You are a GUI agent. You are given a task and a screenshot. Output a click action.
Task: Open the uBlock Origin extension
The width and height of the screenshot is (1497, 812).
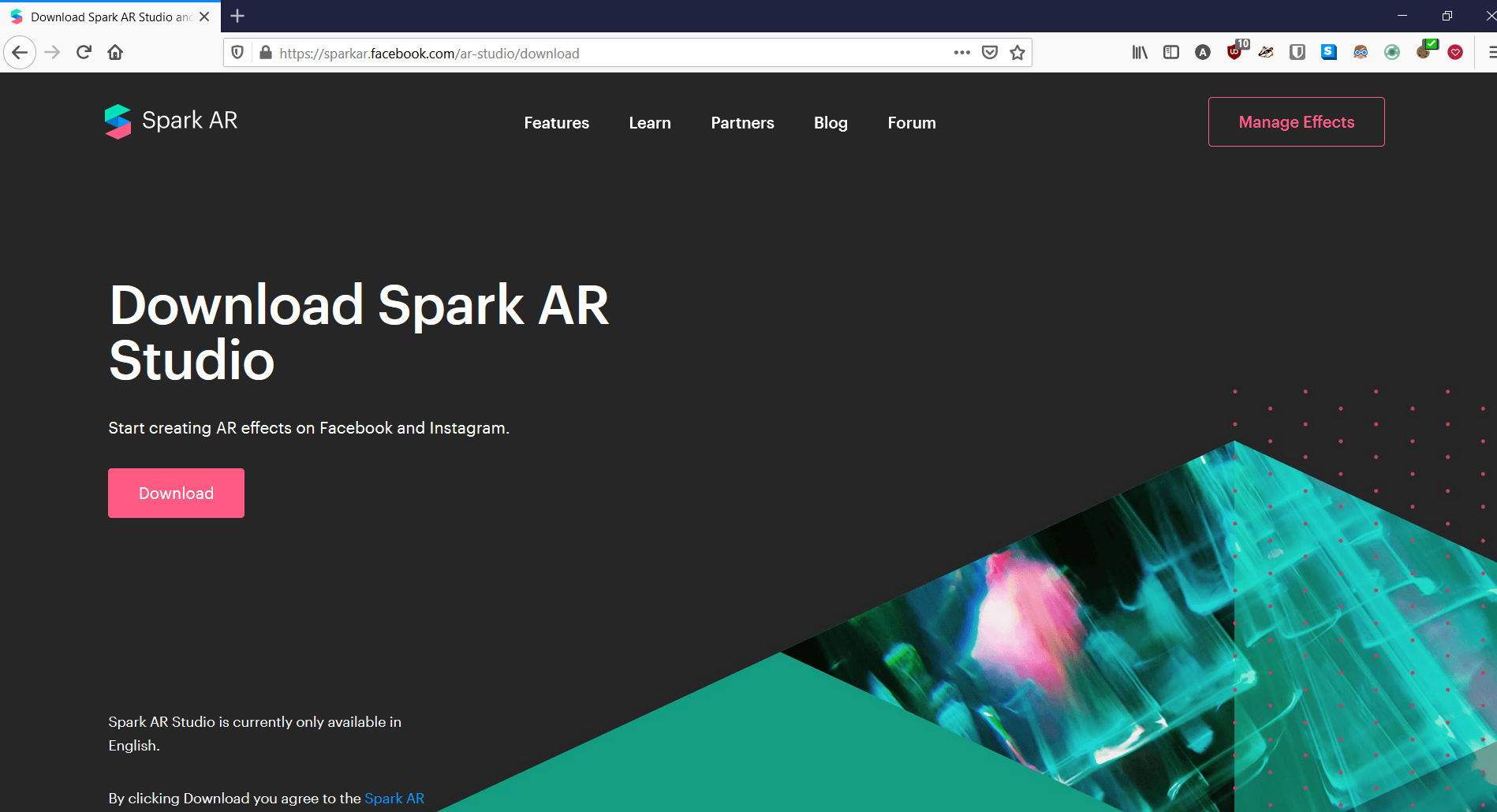(1234, 52)
